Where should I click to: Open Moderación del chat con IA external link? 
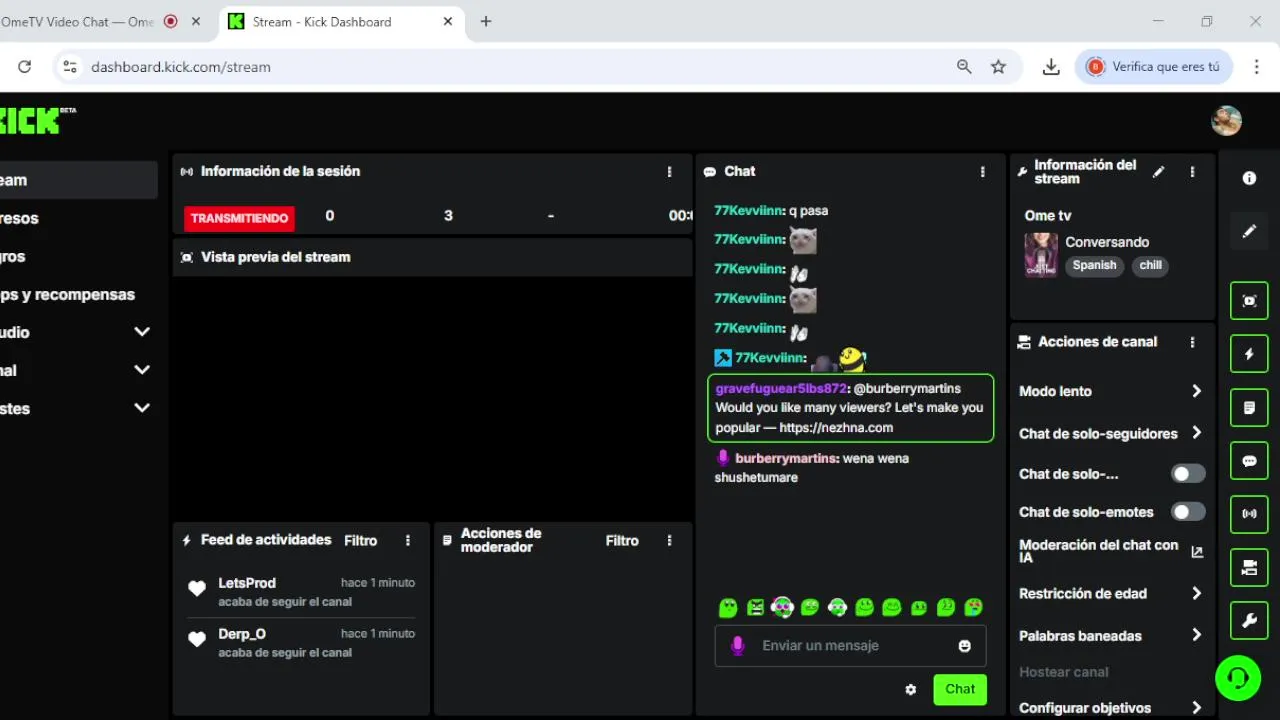coord(1197,551)
